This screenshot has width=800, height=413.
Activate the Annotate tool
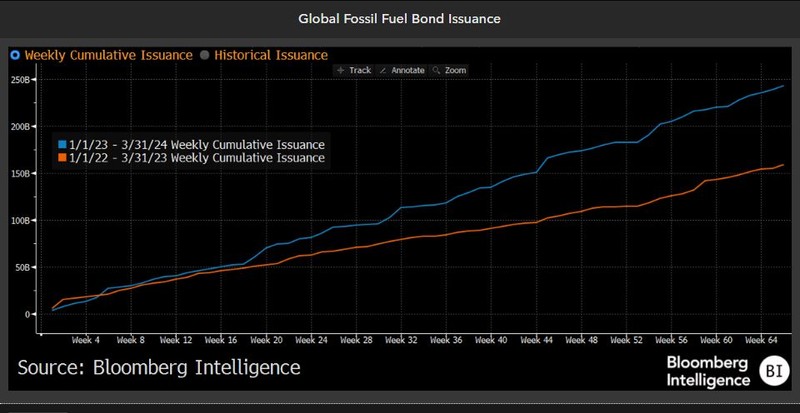point(403,70)
